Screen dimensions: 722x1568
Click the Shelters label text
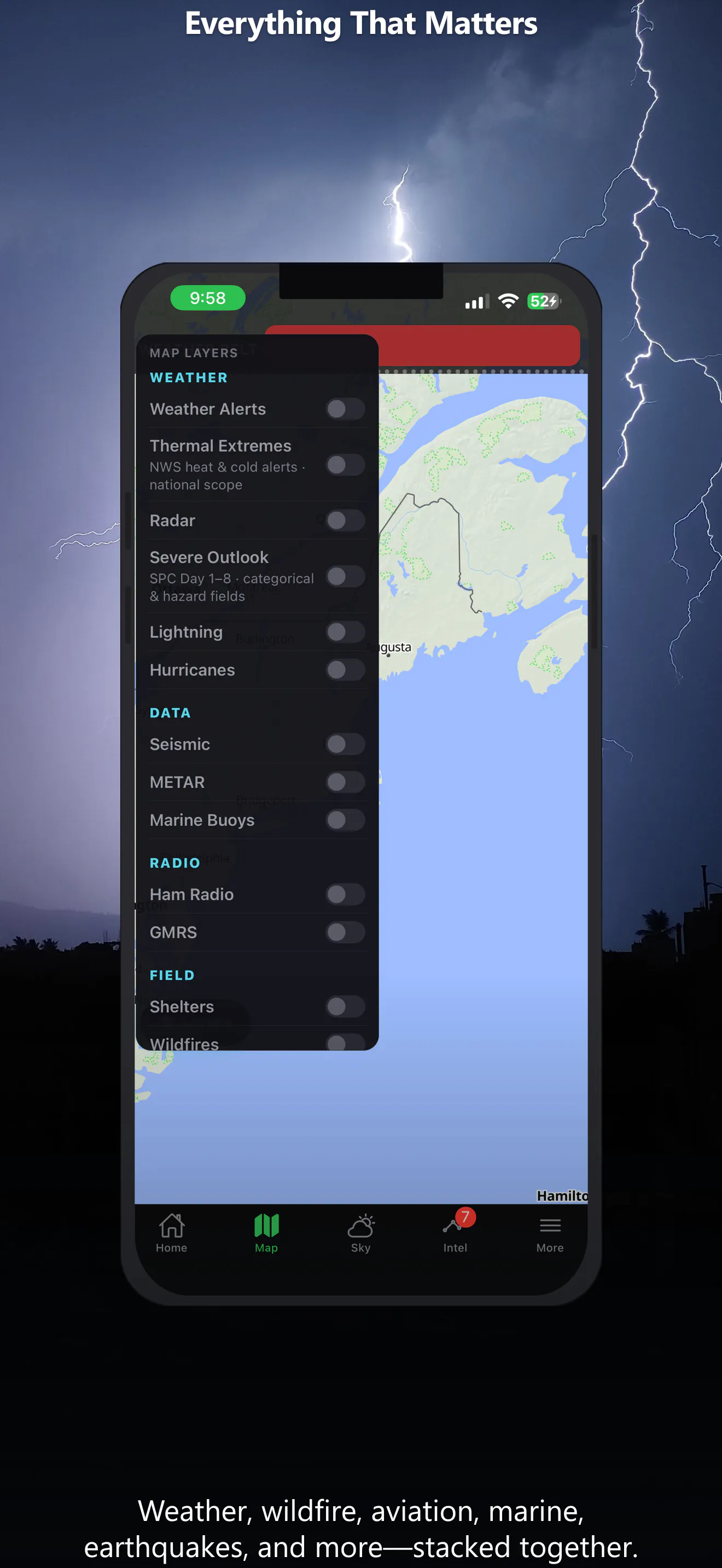182,1007
